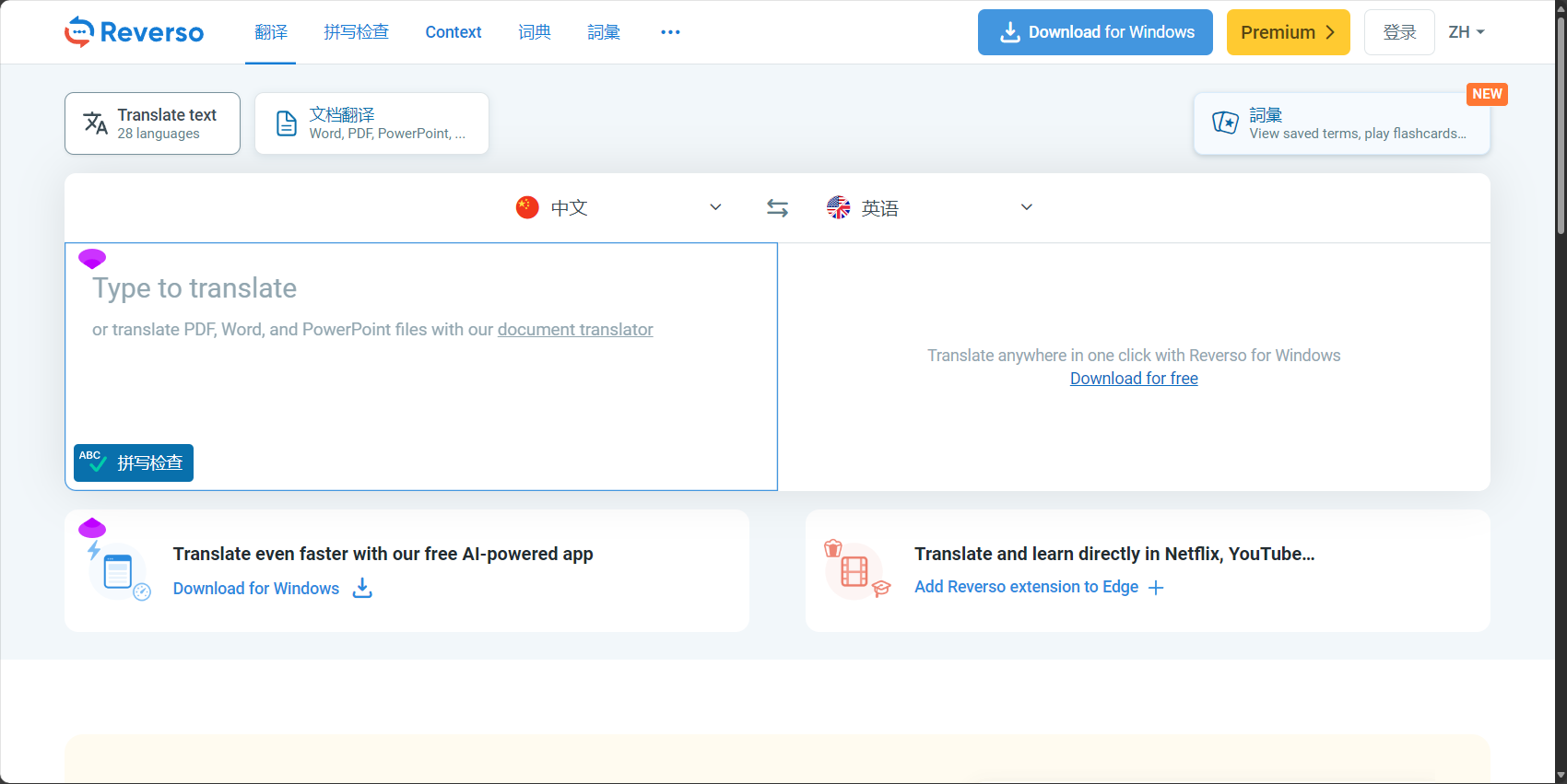Click Add Reverso extension to Edge link
Screen dimensions: 1567x784
coord(1026,587)
